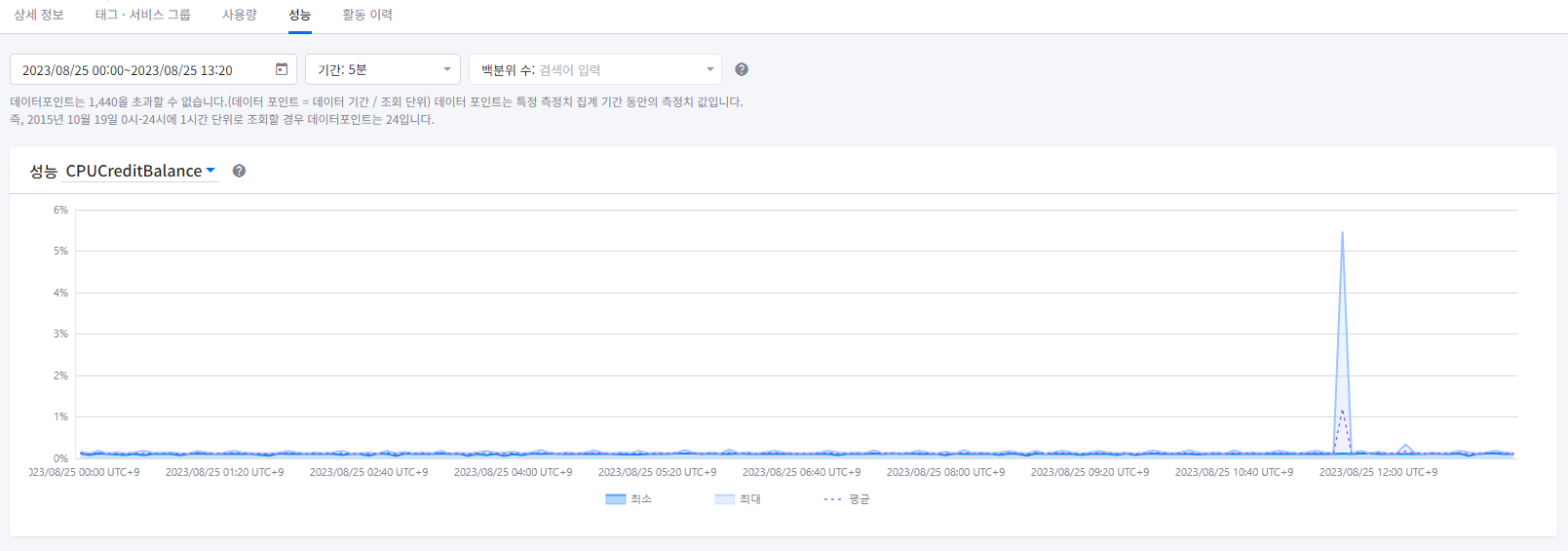Go to the 사용량 tab
The height and width of the screenshot is (551, 1568).
pyautogui.click(x=239, y=15)
